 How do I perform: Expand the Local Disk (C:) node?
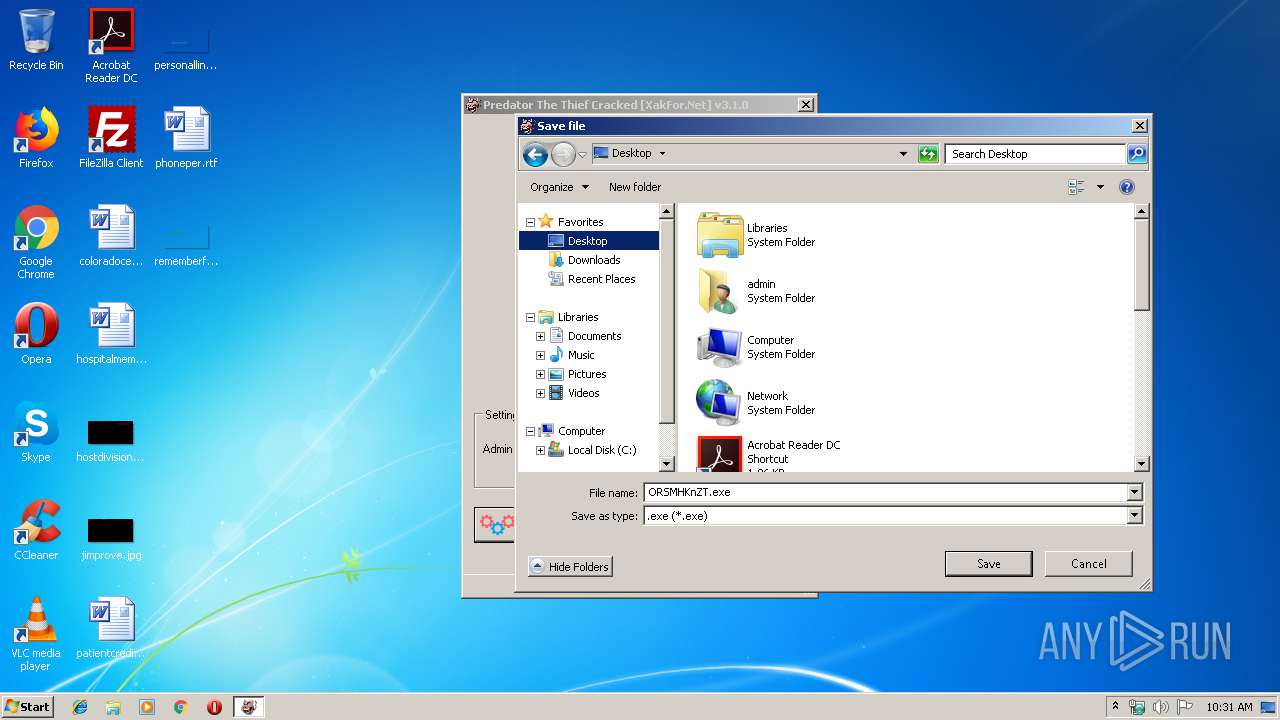point(540,450)
